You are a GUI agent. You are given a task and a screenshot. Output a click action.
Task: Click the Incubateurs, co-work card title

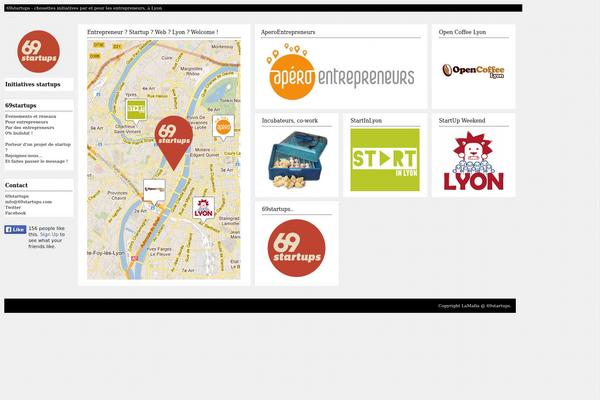click(x=290, y=121)
